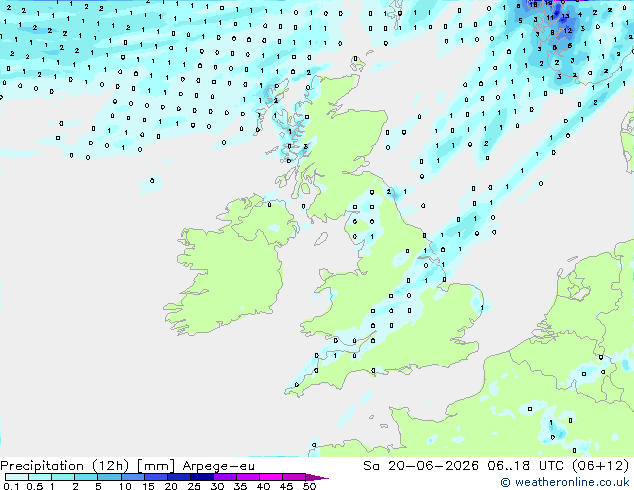Click the '(06+12)' forecast offset text
The width and height of the screenshot is (634, 490).
(x=600, y=466)
